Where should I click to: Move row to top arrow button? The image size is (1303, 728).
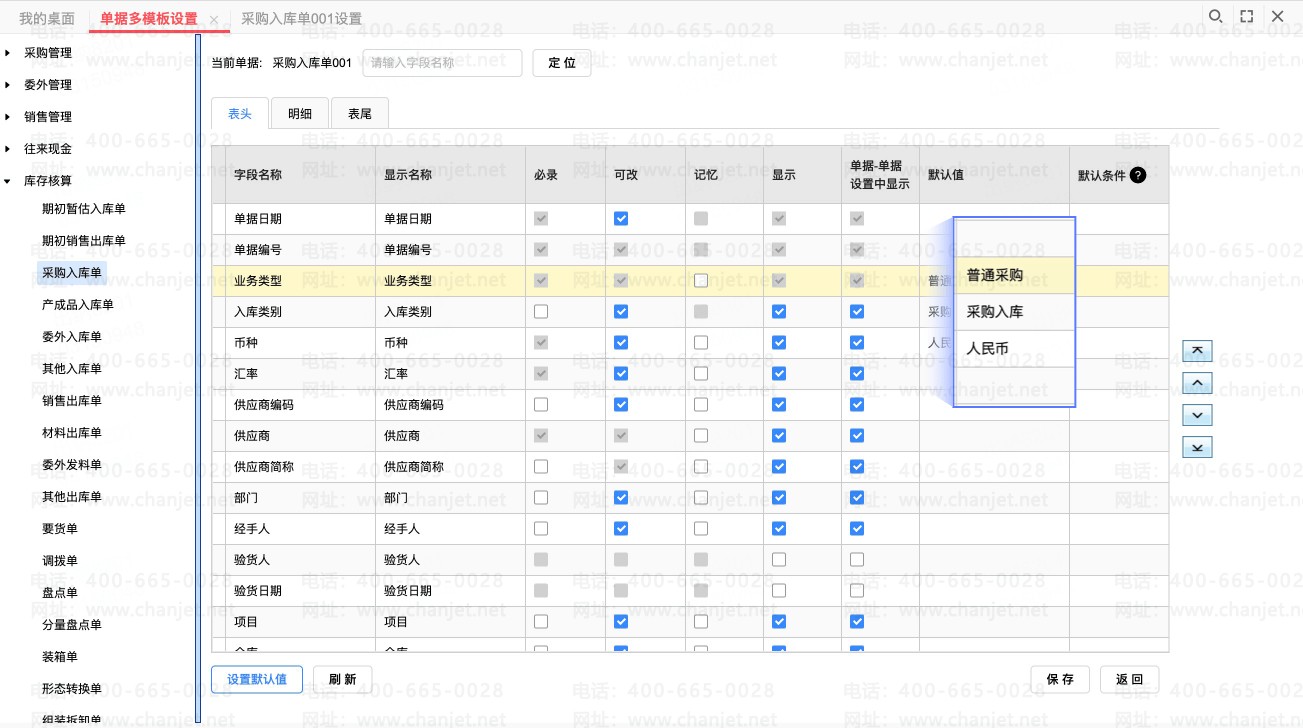pyautogui.click(x=1197, y=351)
